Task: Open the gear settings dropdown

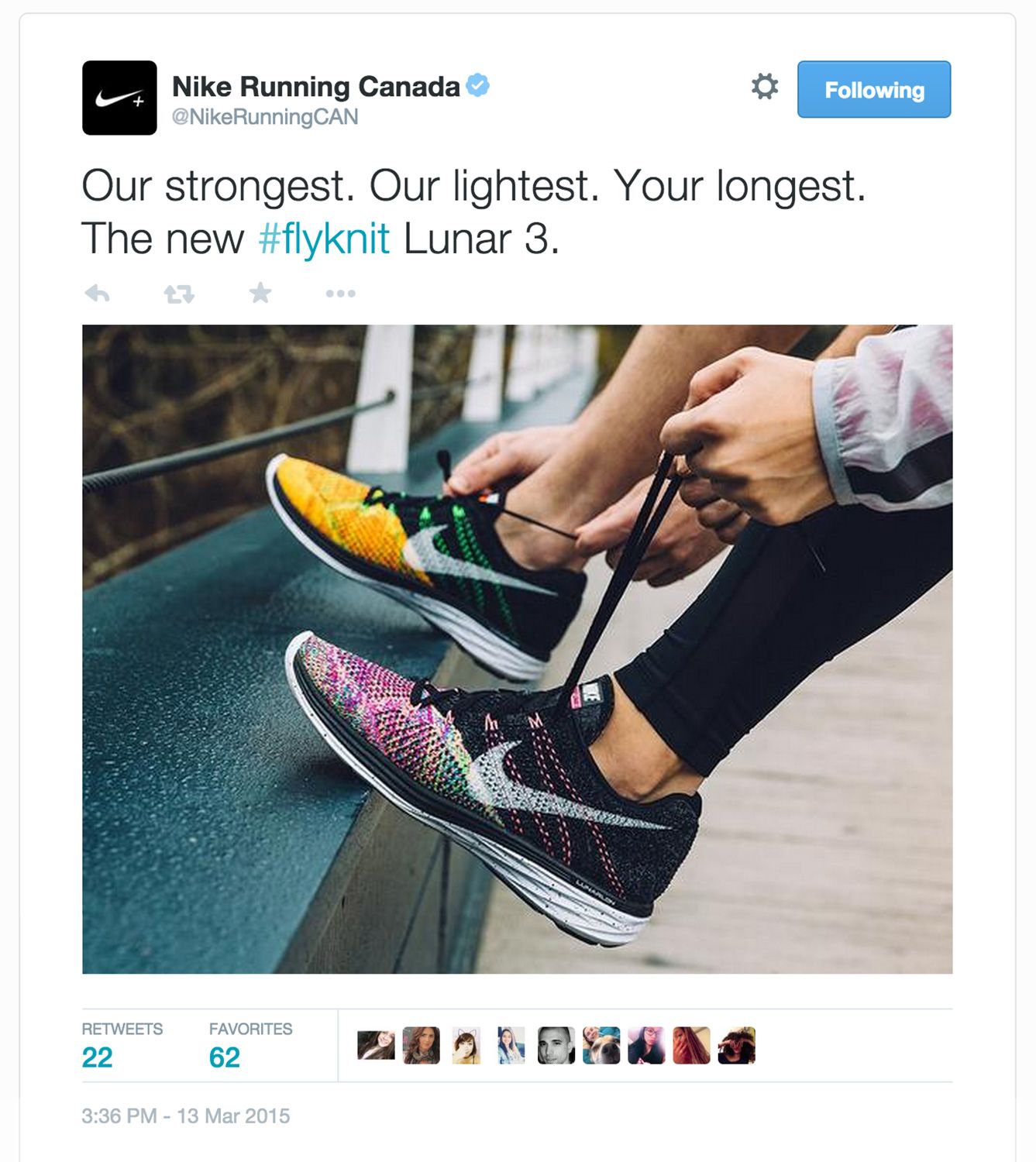Action: click(765, 87)
